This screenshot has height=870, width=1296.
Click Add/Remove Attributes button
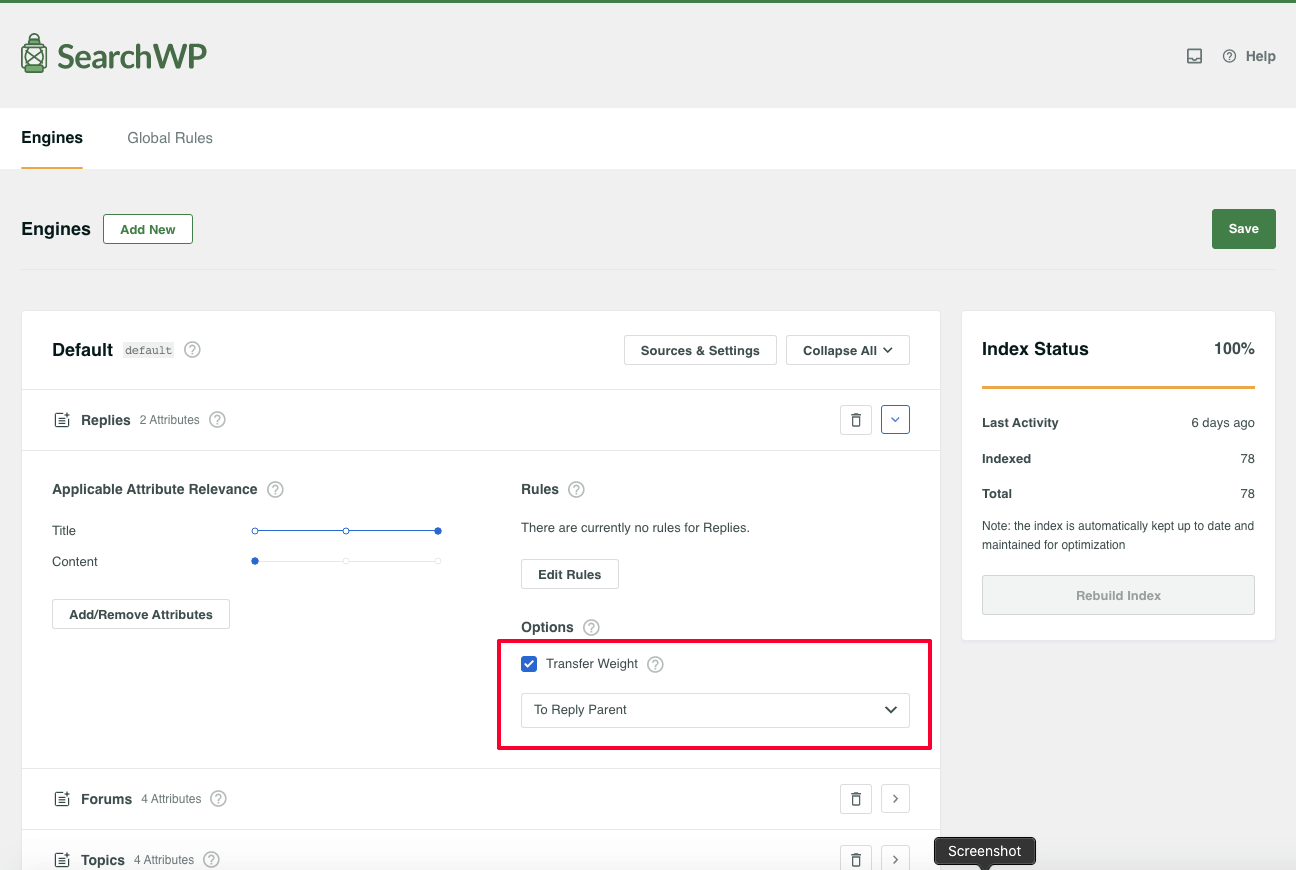coord(141,614)
